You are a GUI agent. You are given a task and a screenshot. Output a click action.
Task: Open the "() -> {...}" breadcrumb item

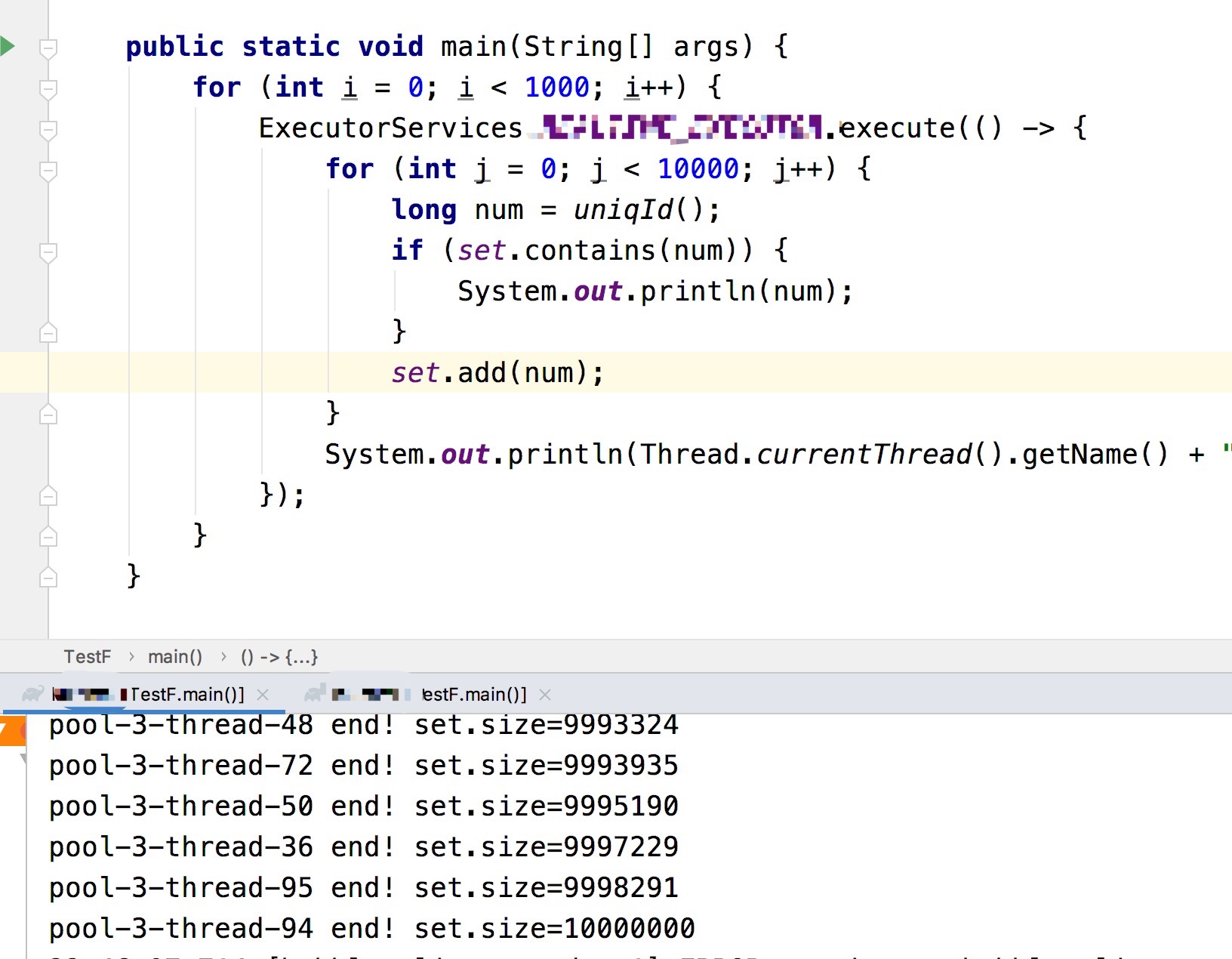[x=279, y=656]
